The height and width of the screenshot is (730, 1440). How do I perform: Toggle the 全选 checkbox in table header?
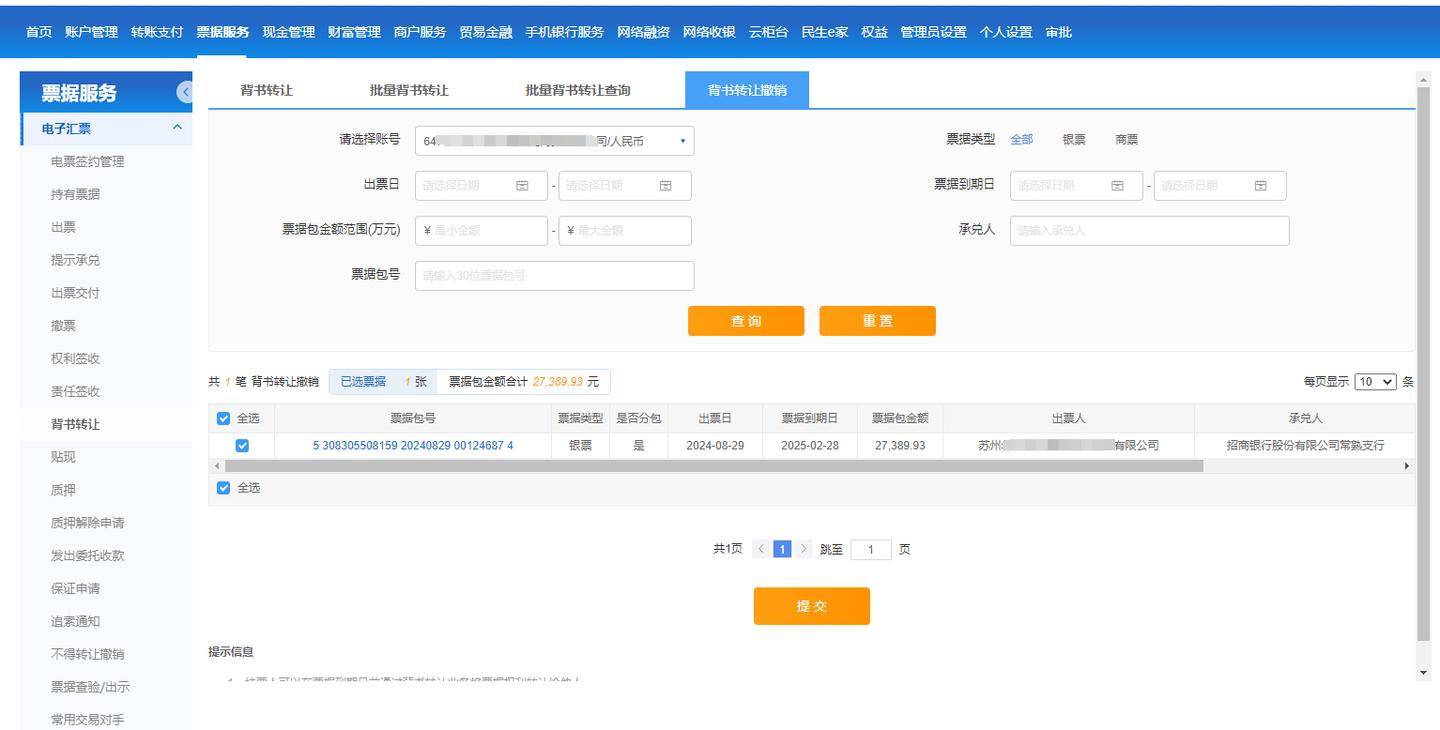click(x=223, y=419)
